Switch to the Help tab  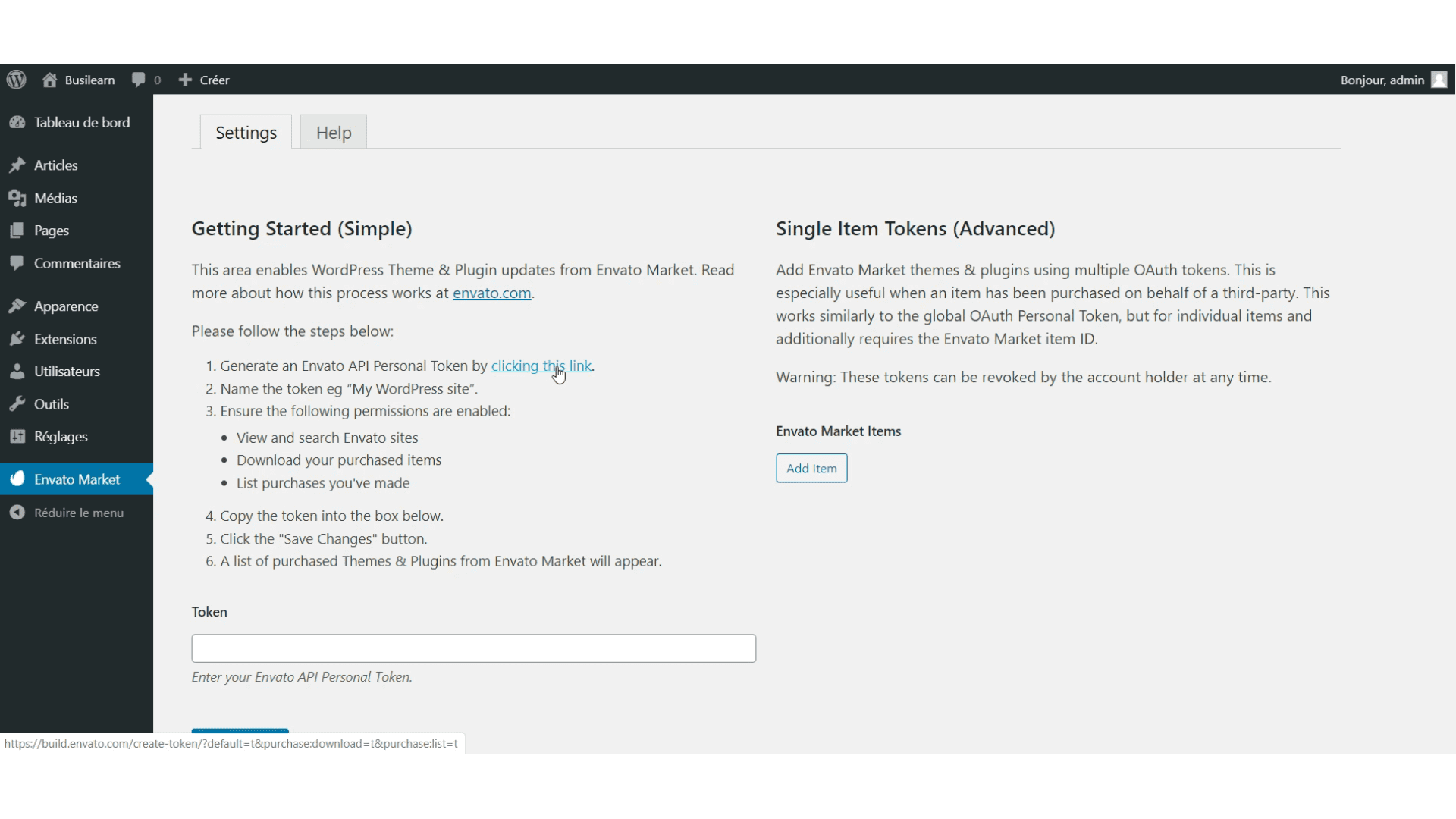[333, 131]
